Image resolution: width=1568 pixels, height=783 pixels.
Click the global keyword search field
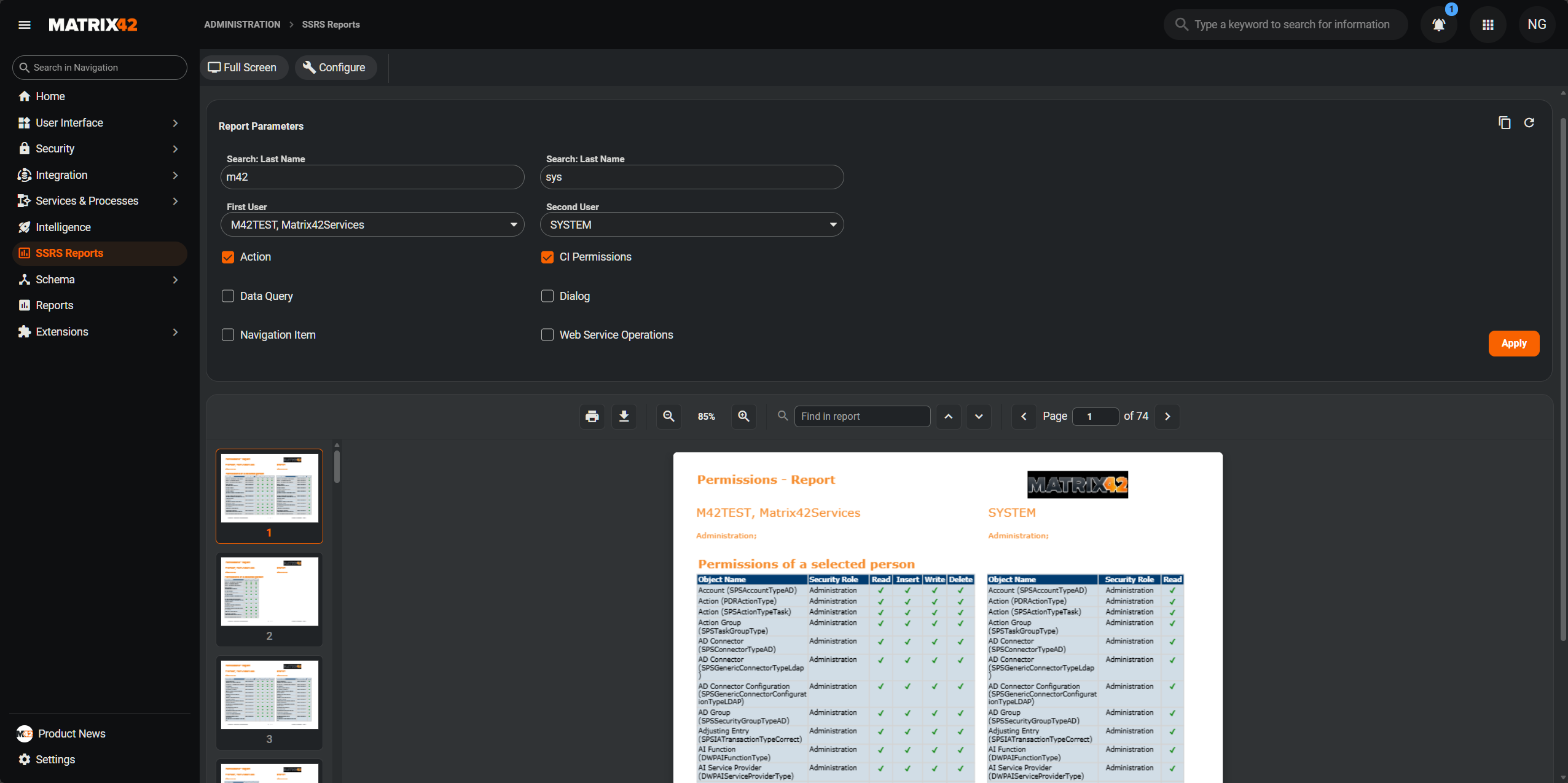pyautogui.click(x=1285, y=25)
